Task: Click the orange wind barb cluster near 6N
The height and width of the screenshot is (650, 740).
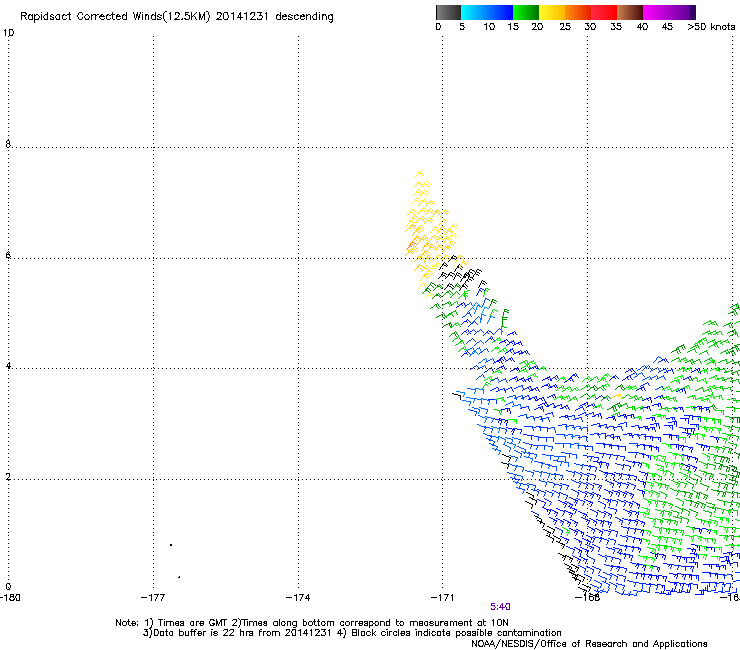Action: point(412,245)
